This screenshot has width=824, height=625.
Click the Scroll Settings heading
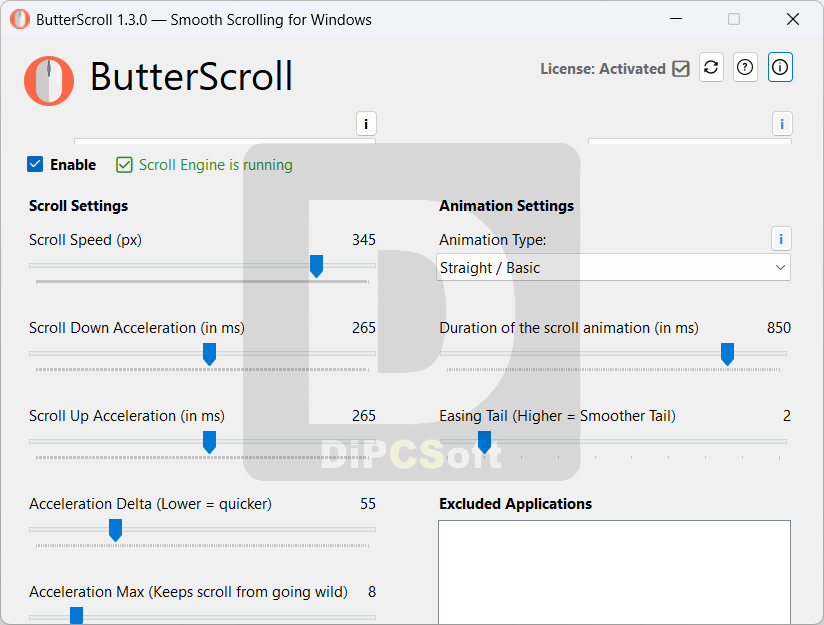[x=78, y=206]
